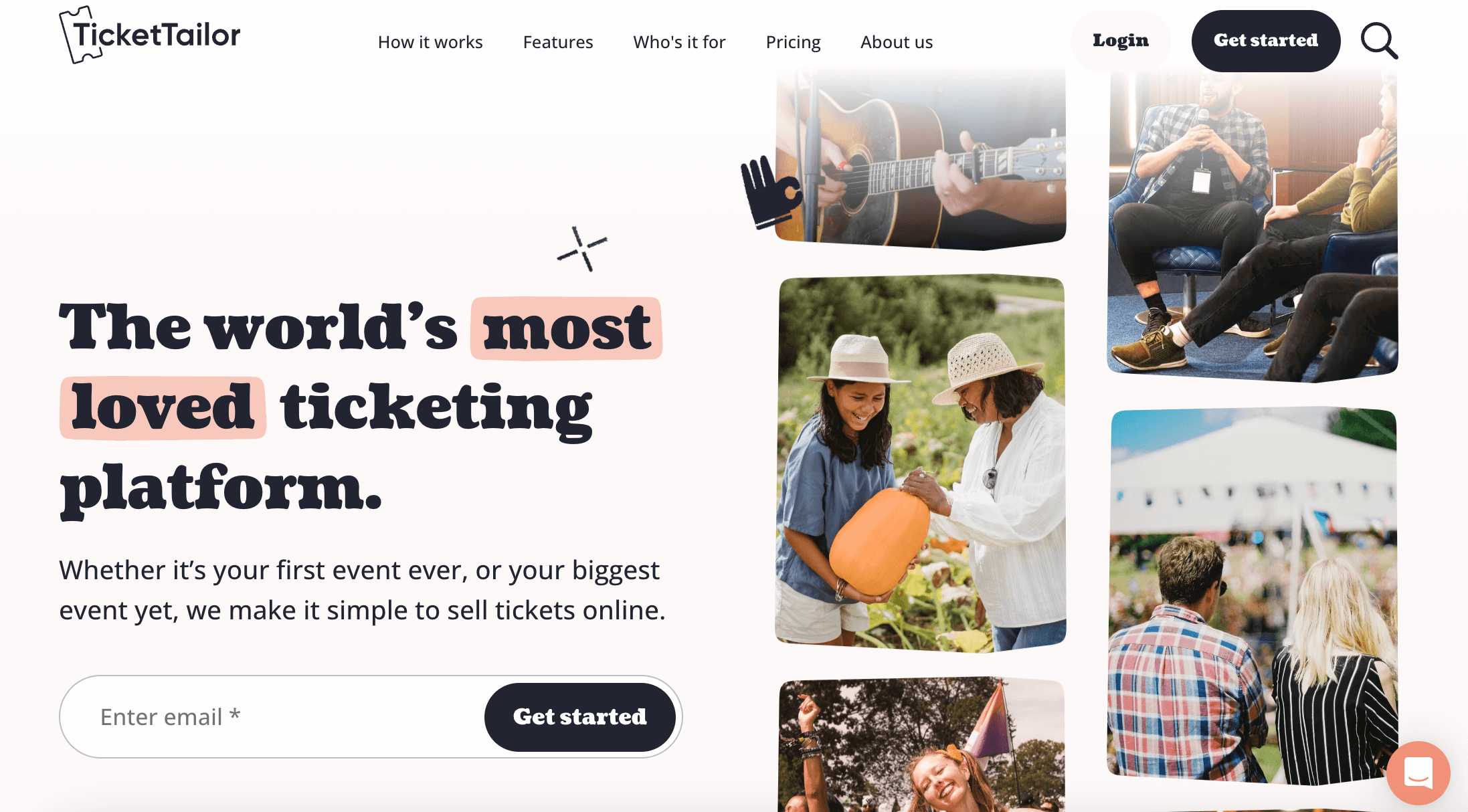Click the Get started CTA button

[580, 716]
